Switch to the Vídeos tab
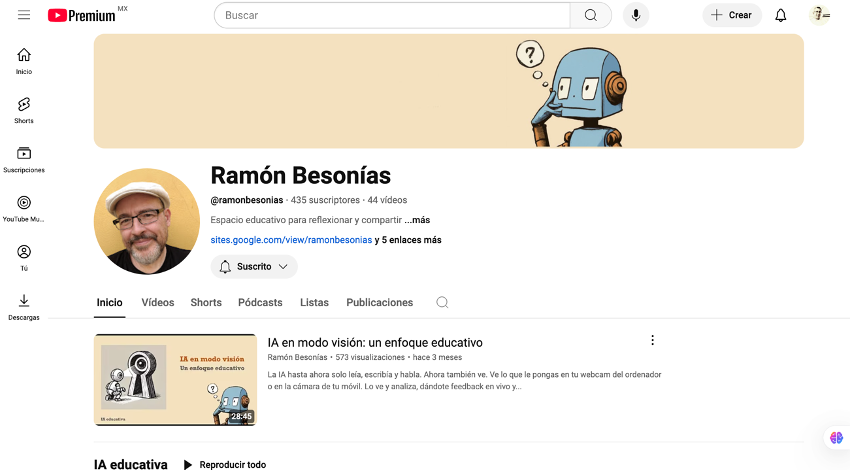 coord(158,302)
